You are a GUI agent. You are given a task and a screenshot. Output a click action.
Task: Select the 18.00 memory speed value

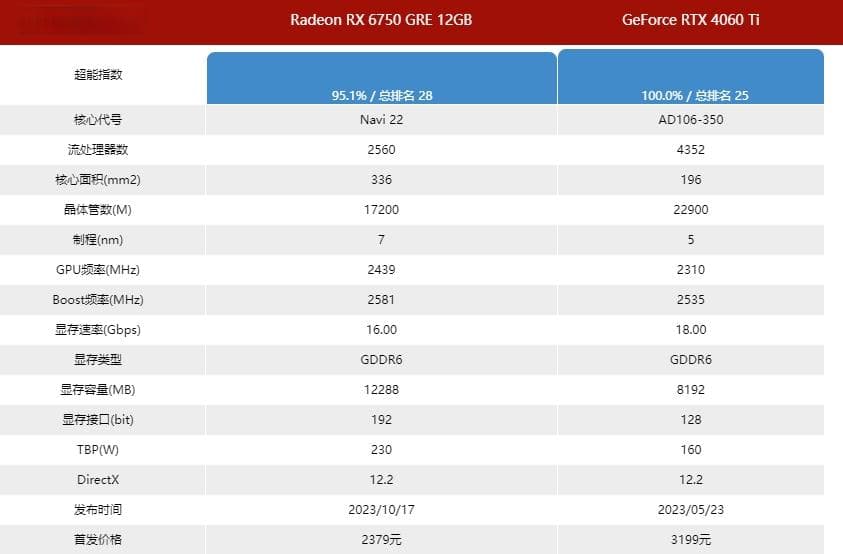point(691,330)
